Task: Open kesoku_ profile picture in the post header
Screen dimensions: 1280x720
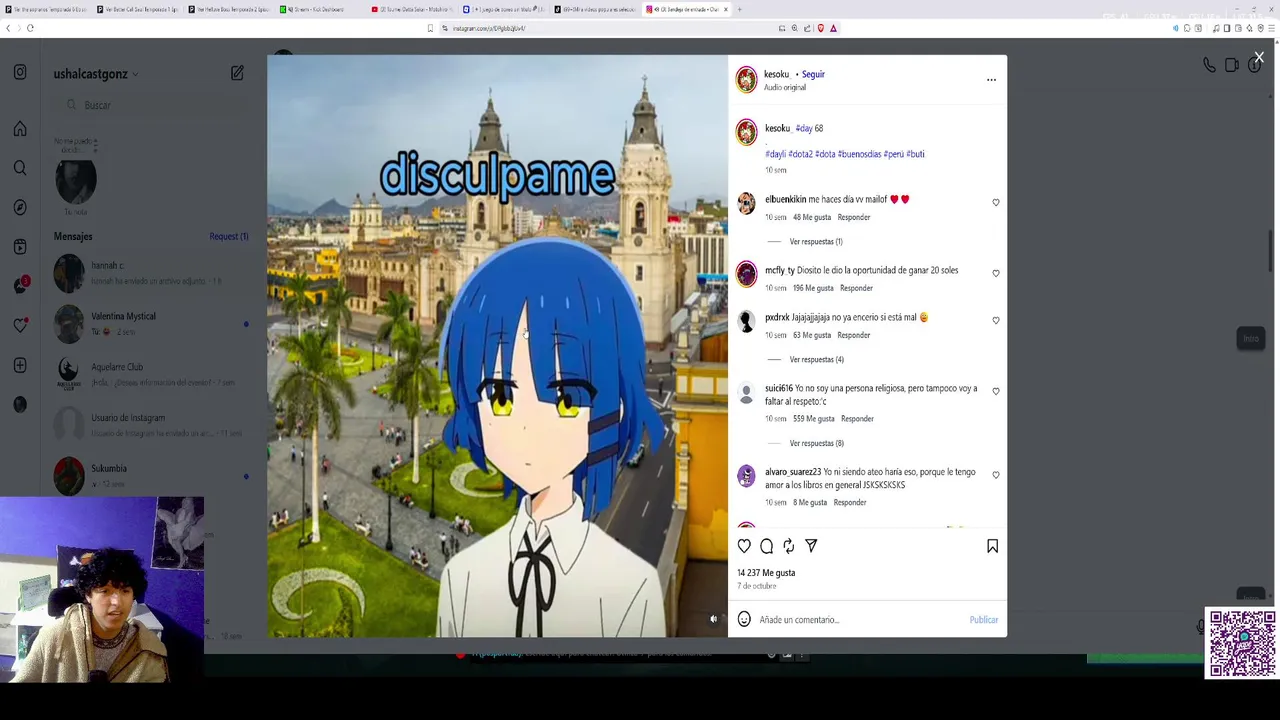Action: coord(747,80)
